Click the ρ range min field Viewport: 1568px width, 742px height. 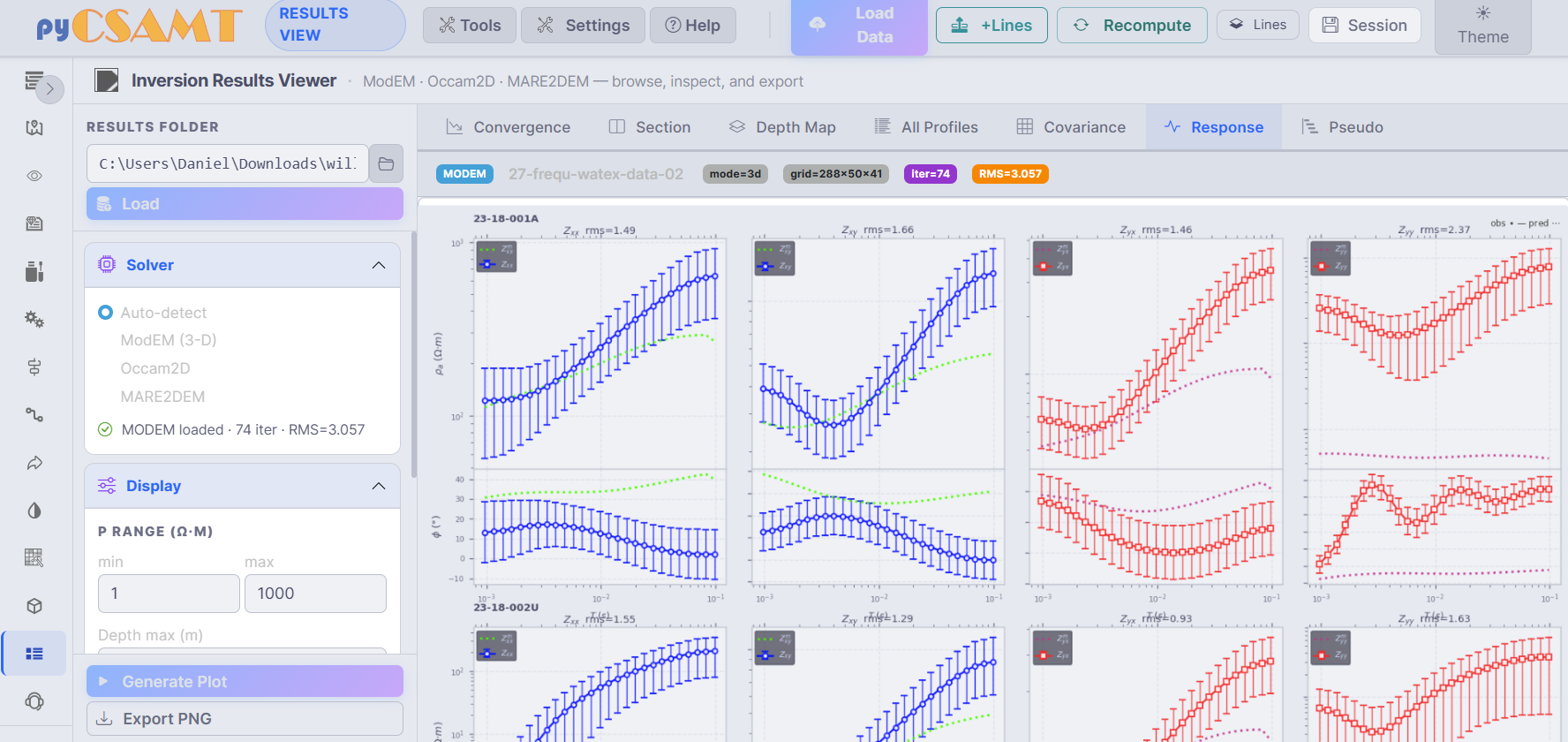[169, 594]
